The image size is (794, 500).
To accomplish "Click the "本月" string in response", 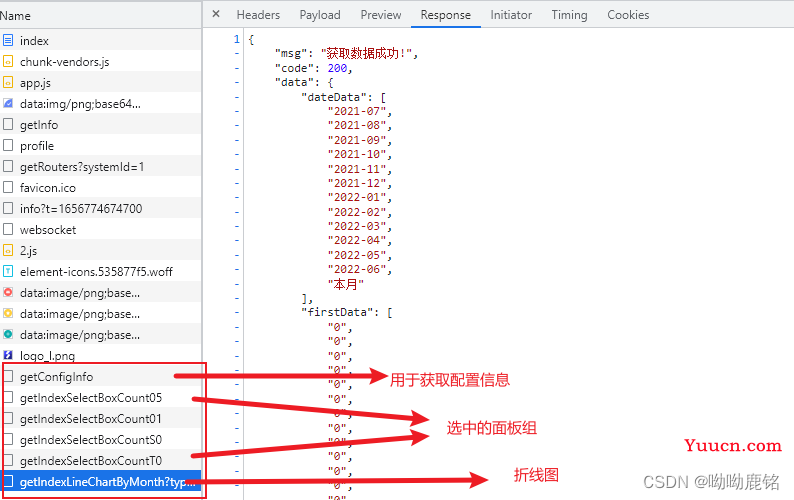I will tap(346, 284).
